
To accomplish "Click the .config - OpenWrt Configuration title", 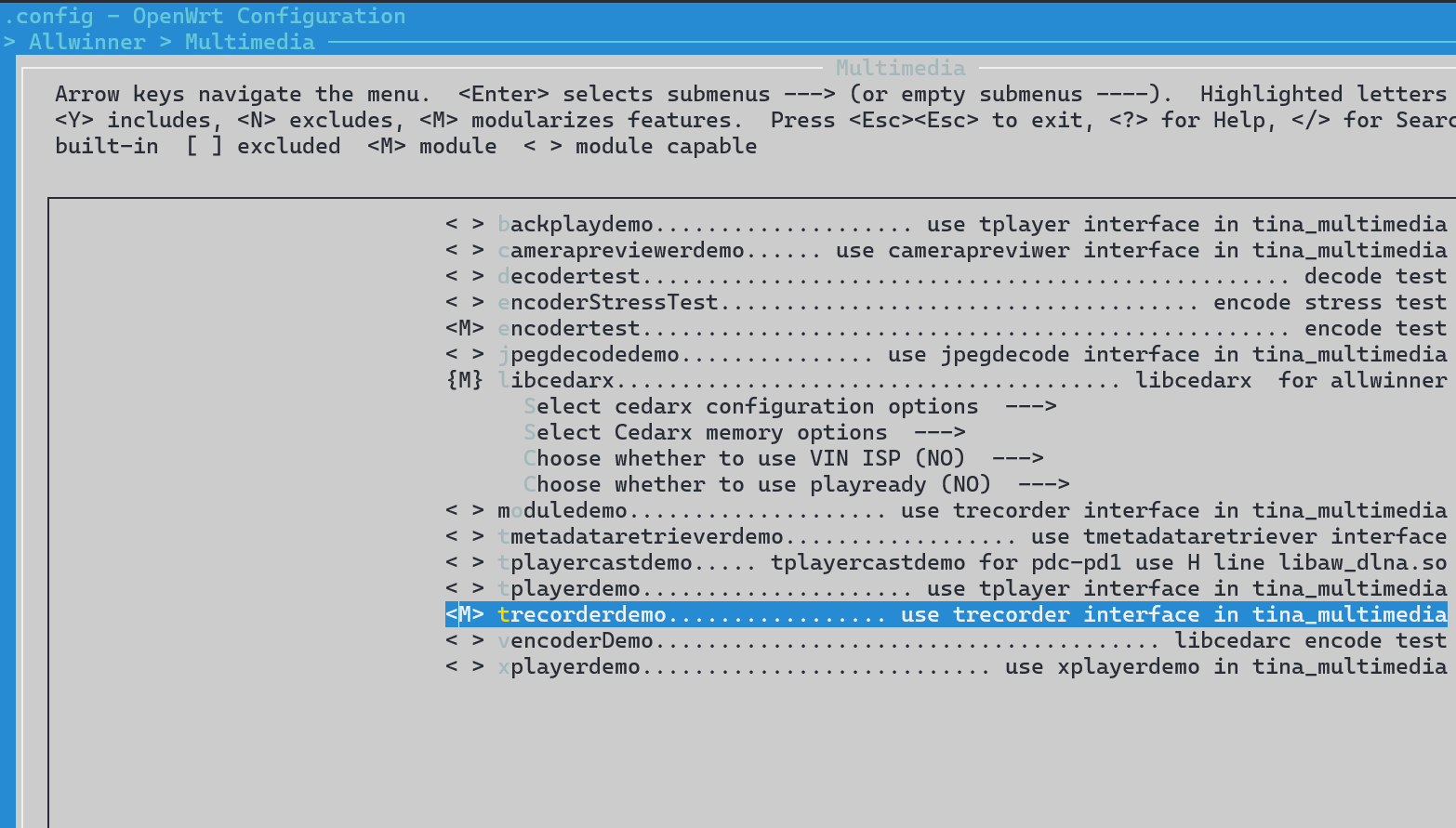I will pyautogui.click(x=205, y=16).
